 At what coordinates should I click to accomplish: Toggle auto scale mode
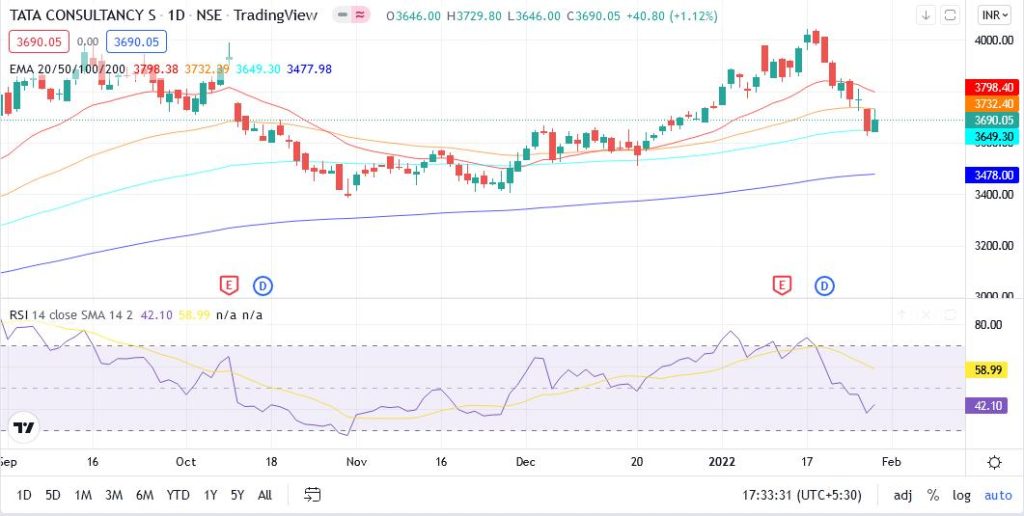[x=997, y=495]
